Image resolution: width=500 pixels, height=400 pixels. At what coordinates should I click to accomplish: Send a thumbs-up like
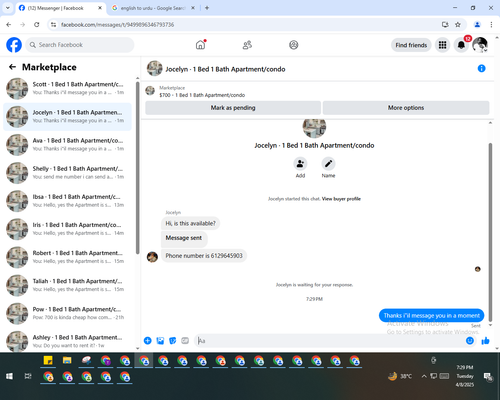(485, 341)
